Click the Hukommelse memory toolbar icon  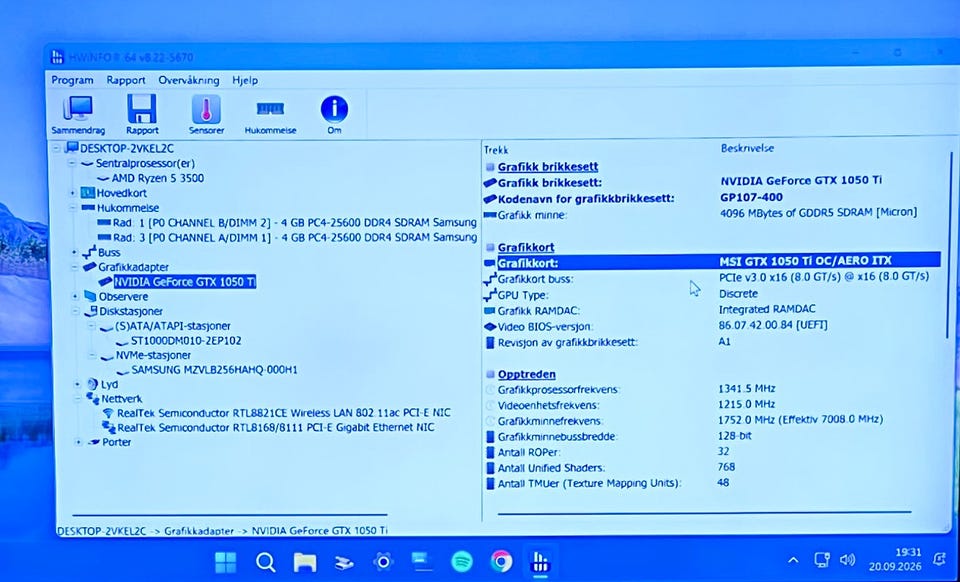tap(270, 115)
